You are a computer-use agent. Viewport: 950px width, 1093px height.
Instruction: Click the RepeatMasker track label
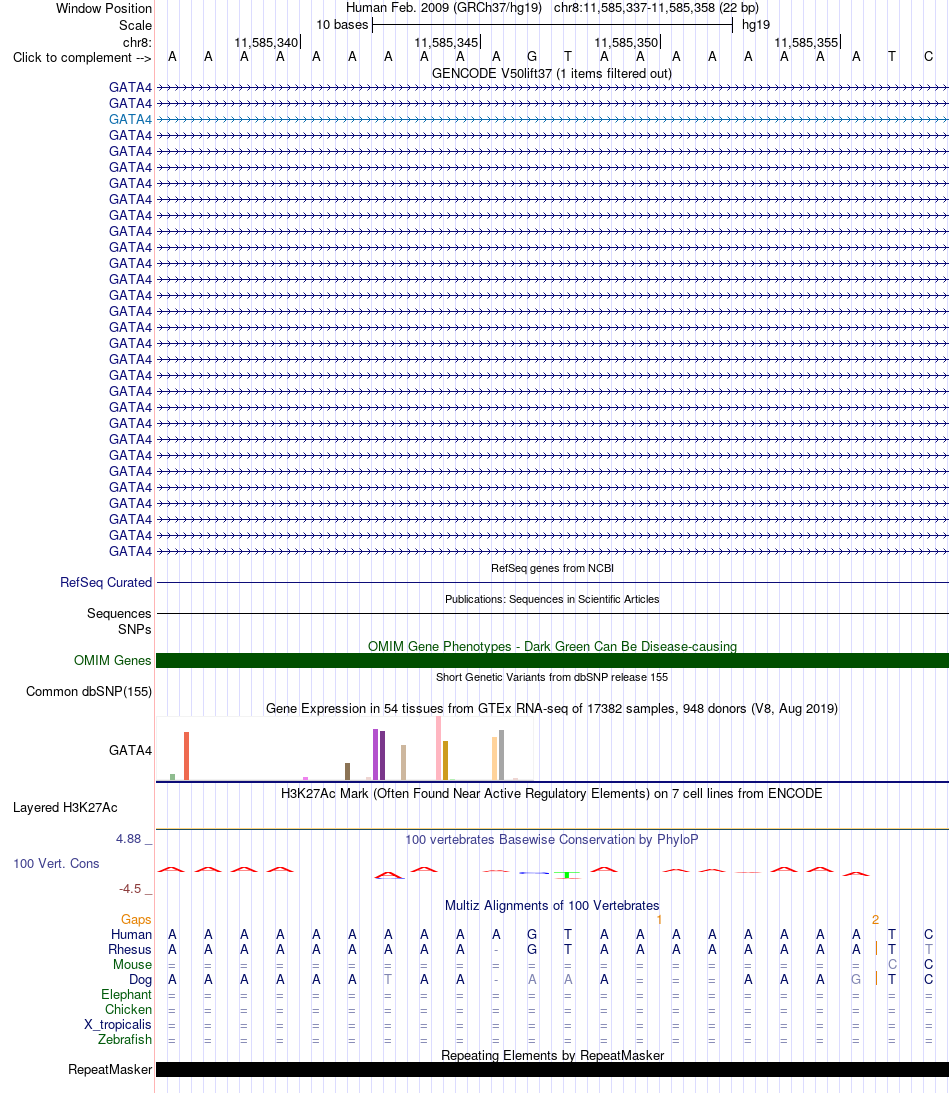click(x=110, y=1069)
